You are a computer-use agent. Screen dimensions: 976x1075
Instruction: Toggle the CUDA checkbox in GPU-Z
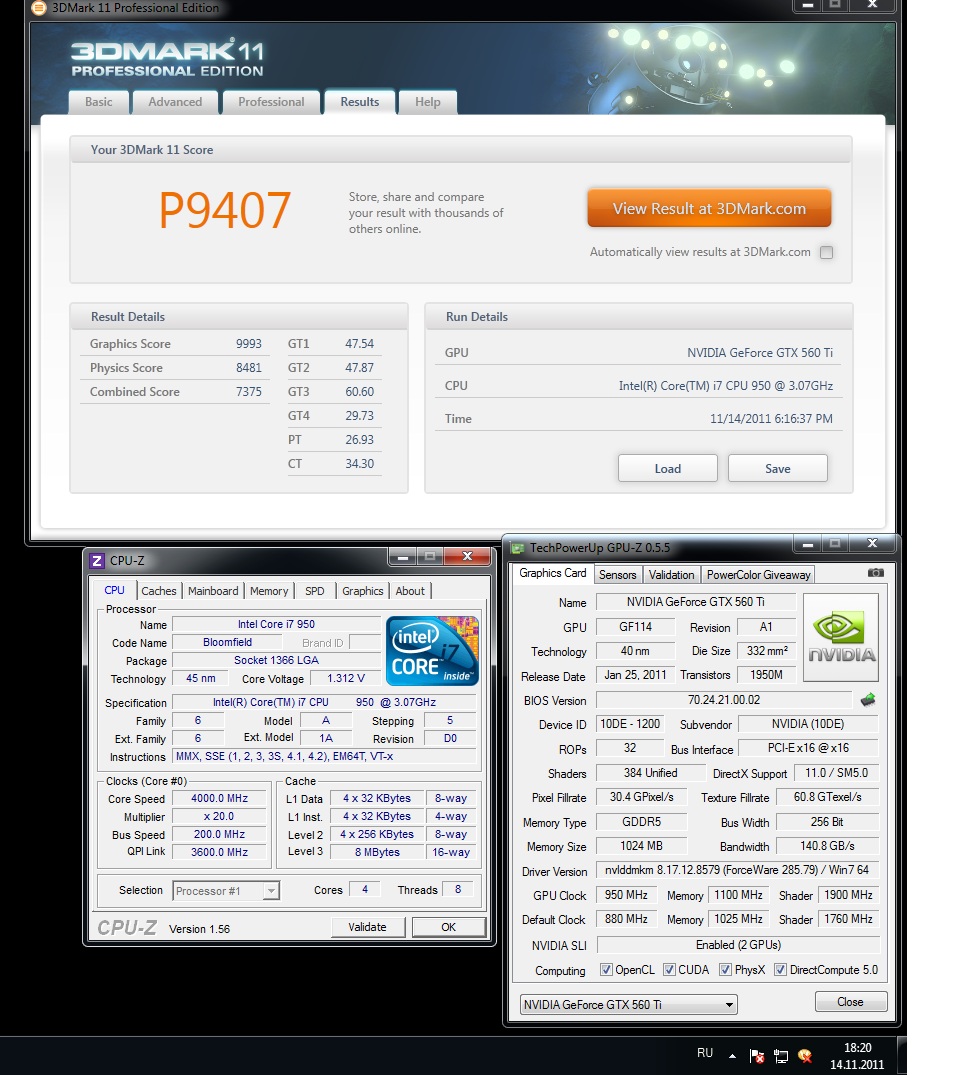pyautogui.click(x=669, y=969)
